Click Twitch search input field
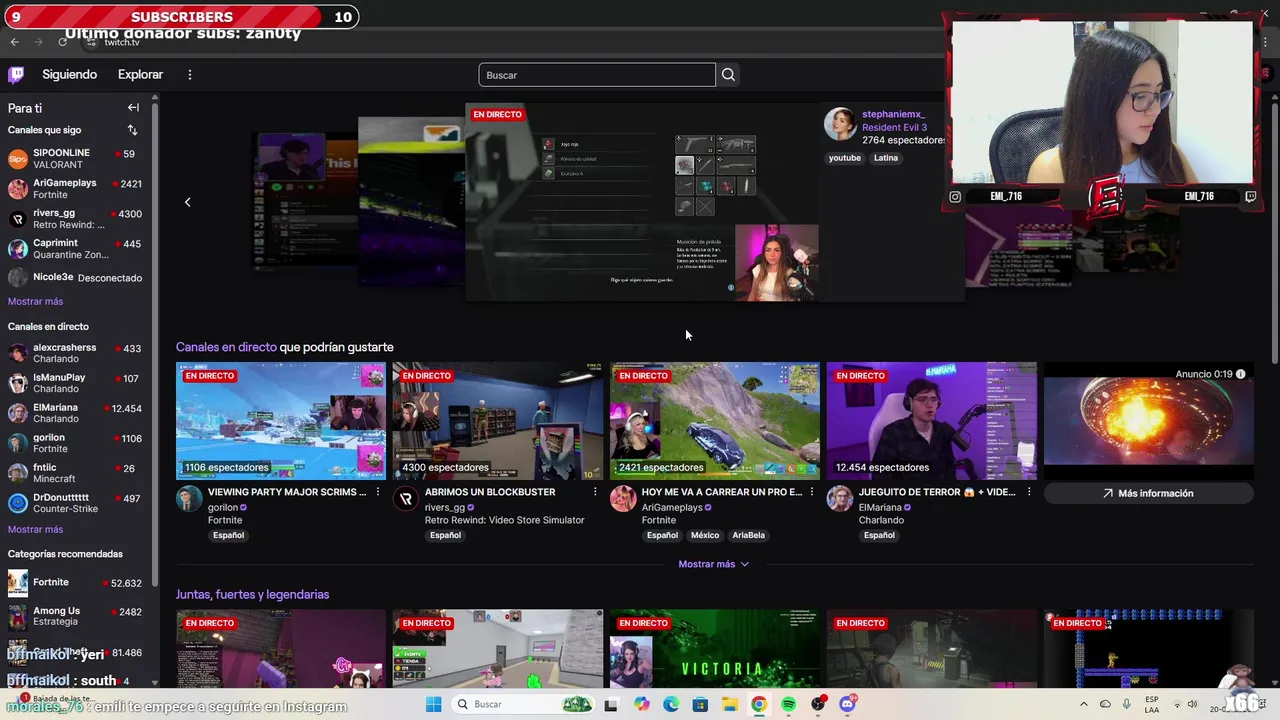1280x720 pixels. tap(597, 75)
